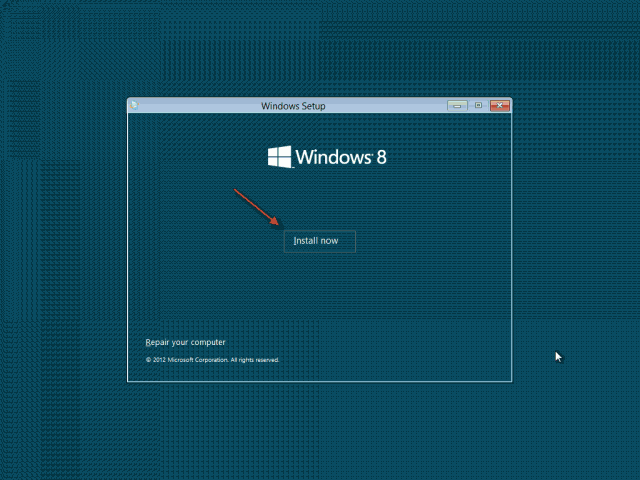Maximize the Windows Setup window

click(478, 105)
